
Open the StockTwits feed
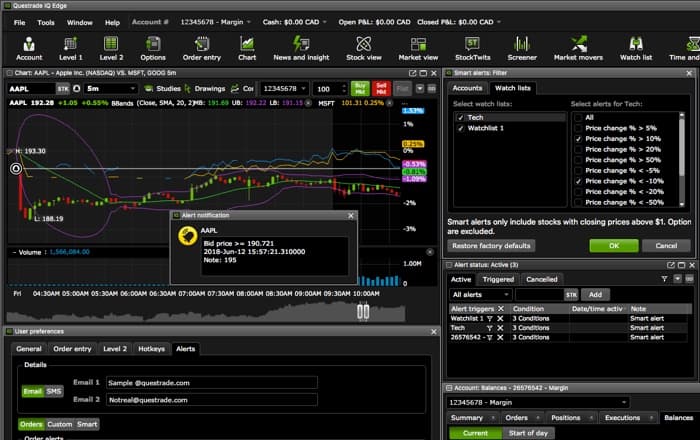[x=472, y=49]
